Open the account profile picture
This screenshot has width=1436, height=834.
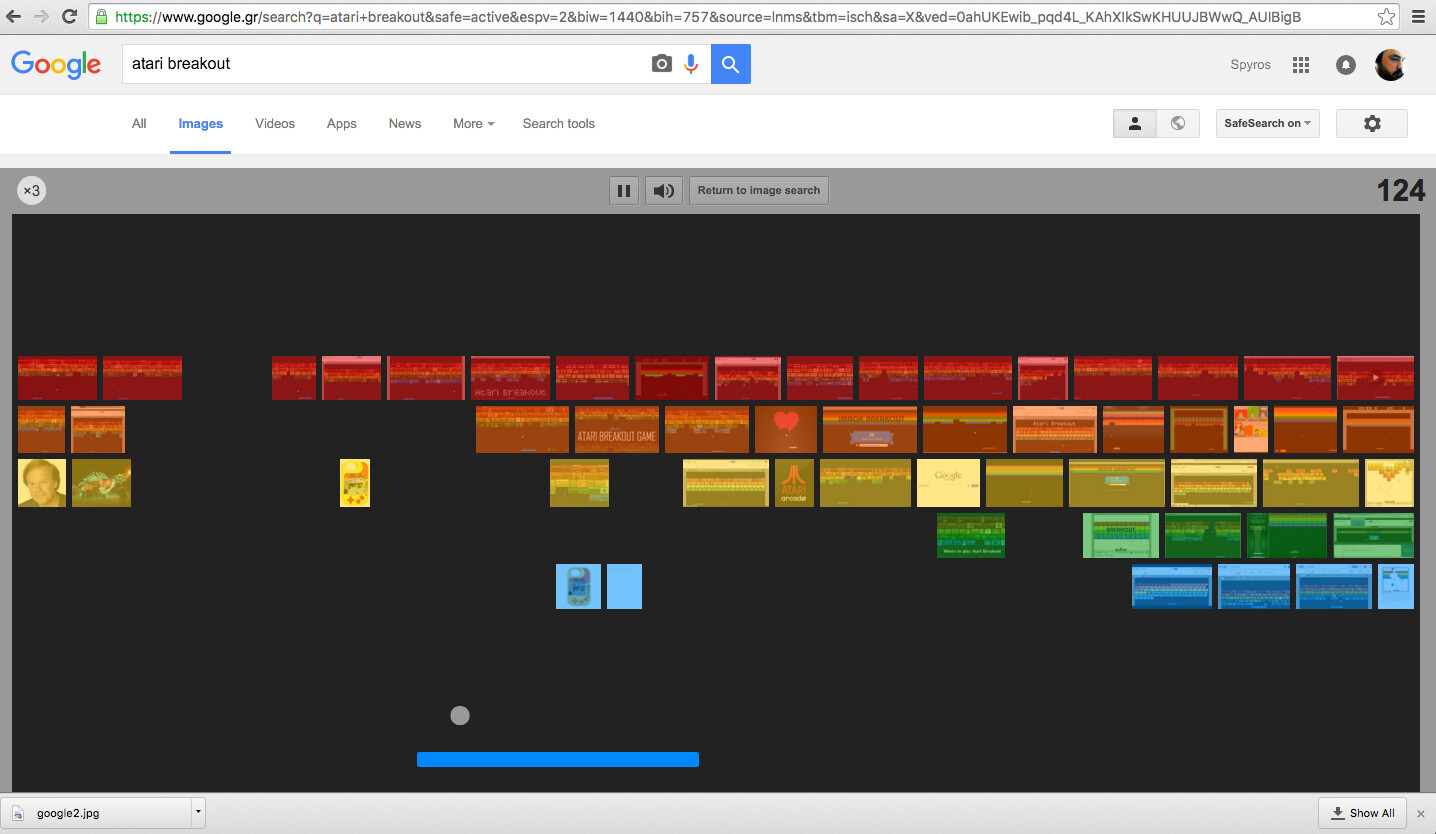(x=1390, y=65)
